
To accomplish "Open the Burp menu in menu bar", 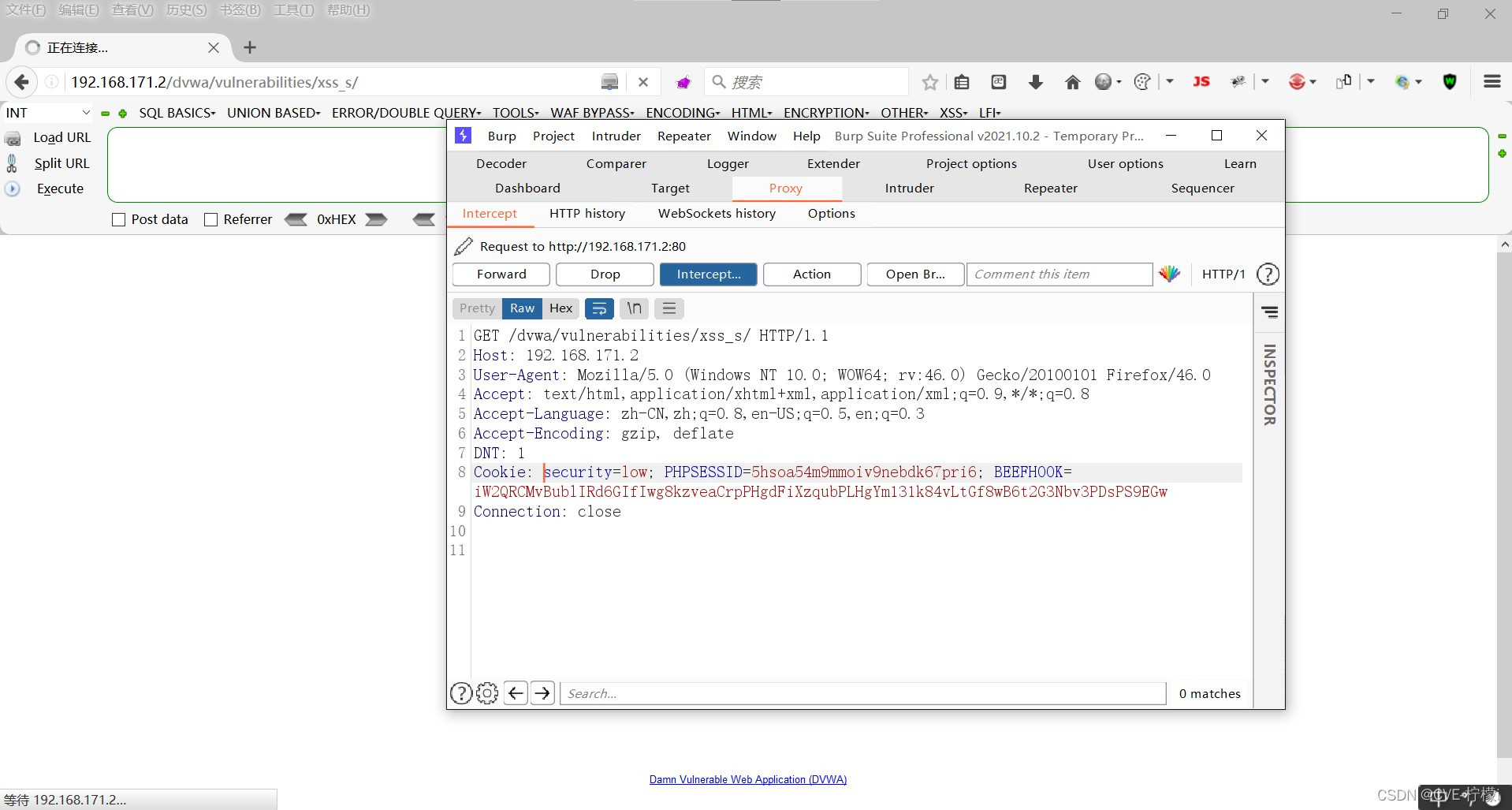I will (501, 136).
